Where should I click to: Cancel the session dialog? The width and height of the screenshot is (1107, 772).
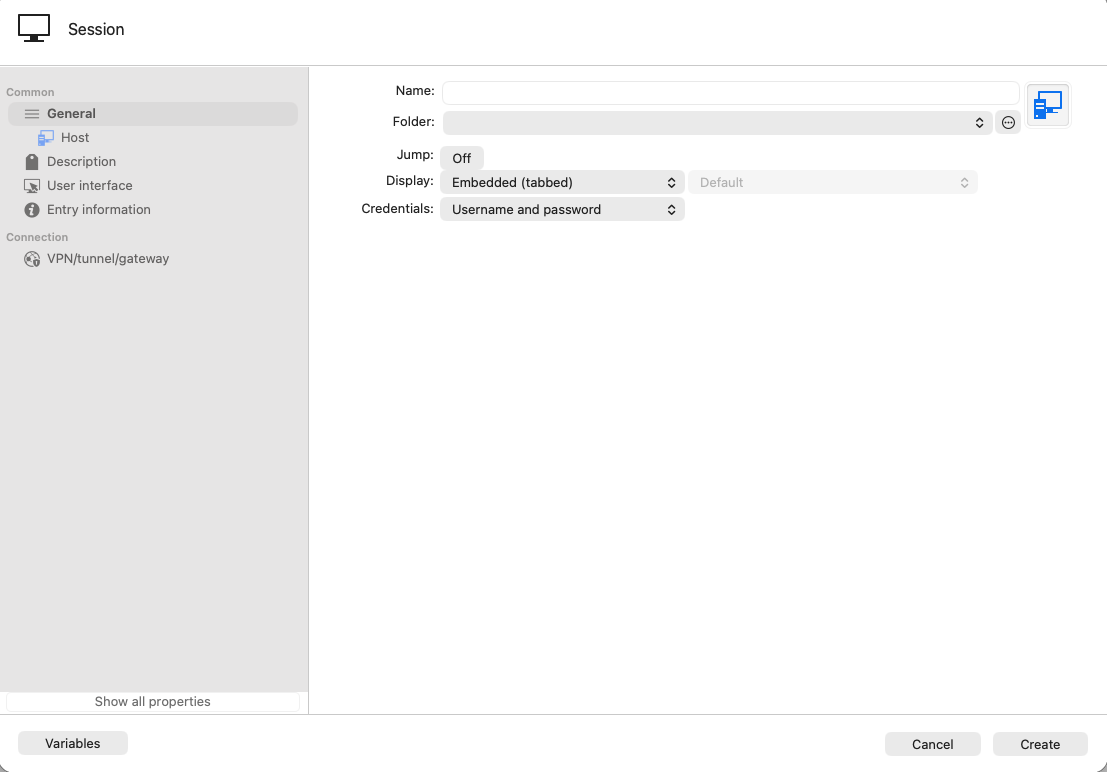(x=933, y=744)
